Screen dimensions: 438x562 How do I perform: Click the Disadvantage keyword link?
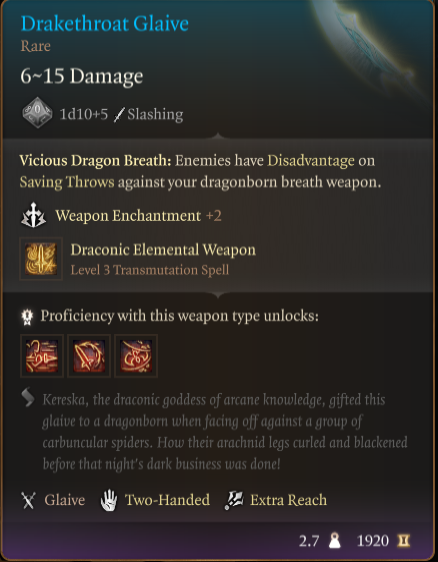[x=311, y=161]
